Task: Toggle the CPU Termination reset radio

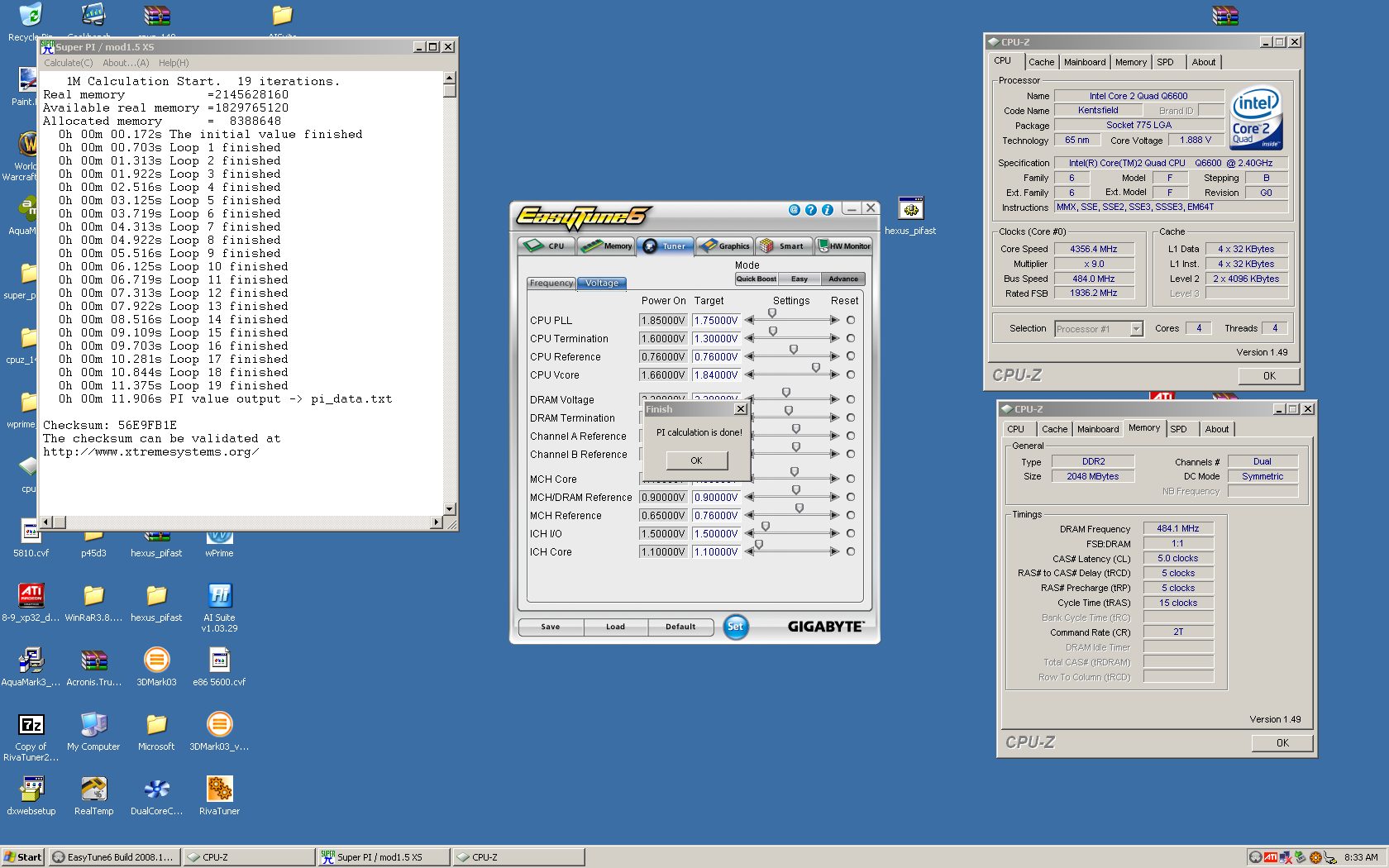Action: [851, 338]
